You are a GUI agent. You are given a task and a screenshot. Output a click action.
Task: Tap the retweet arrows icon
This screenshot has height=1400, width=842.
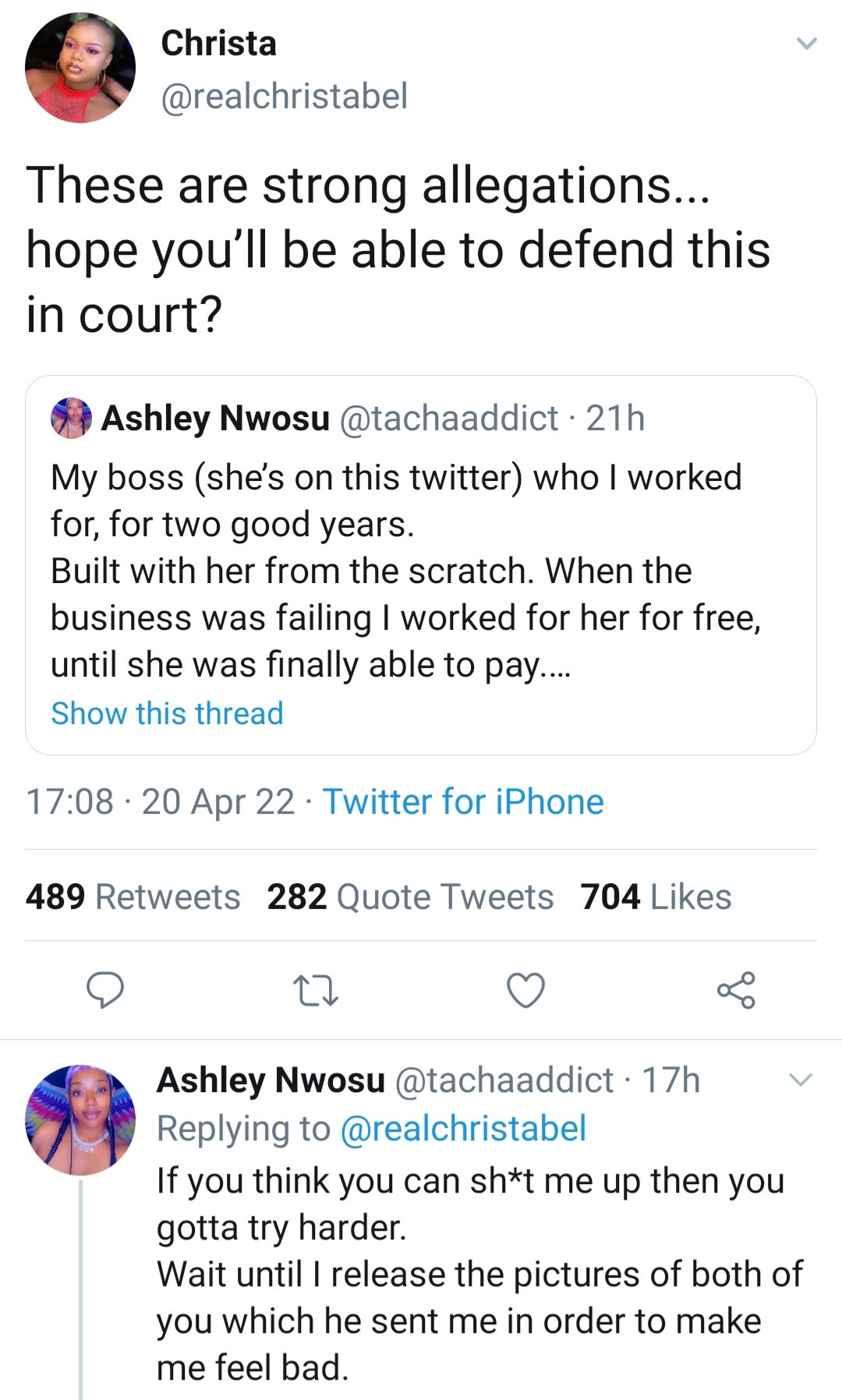315,991
